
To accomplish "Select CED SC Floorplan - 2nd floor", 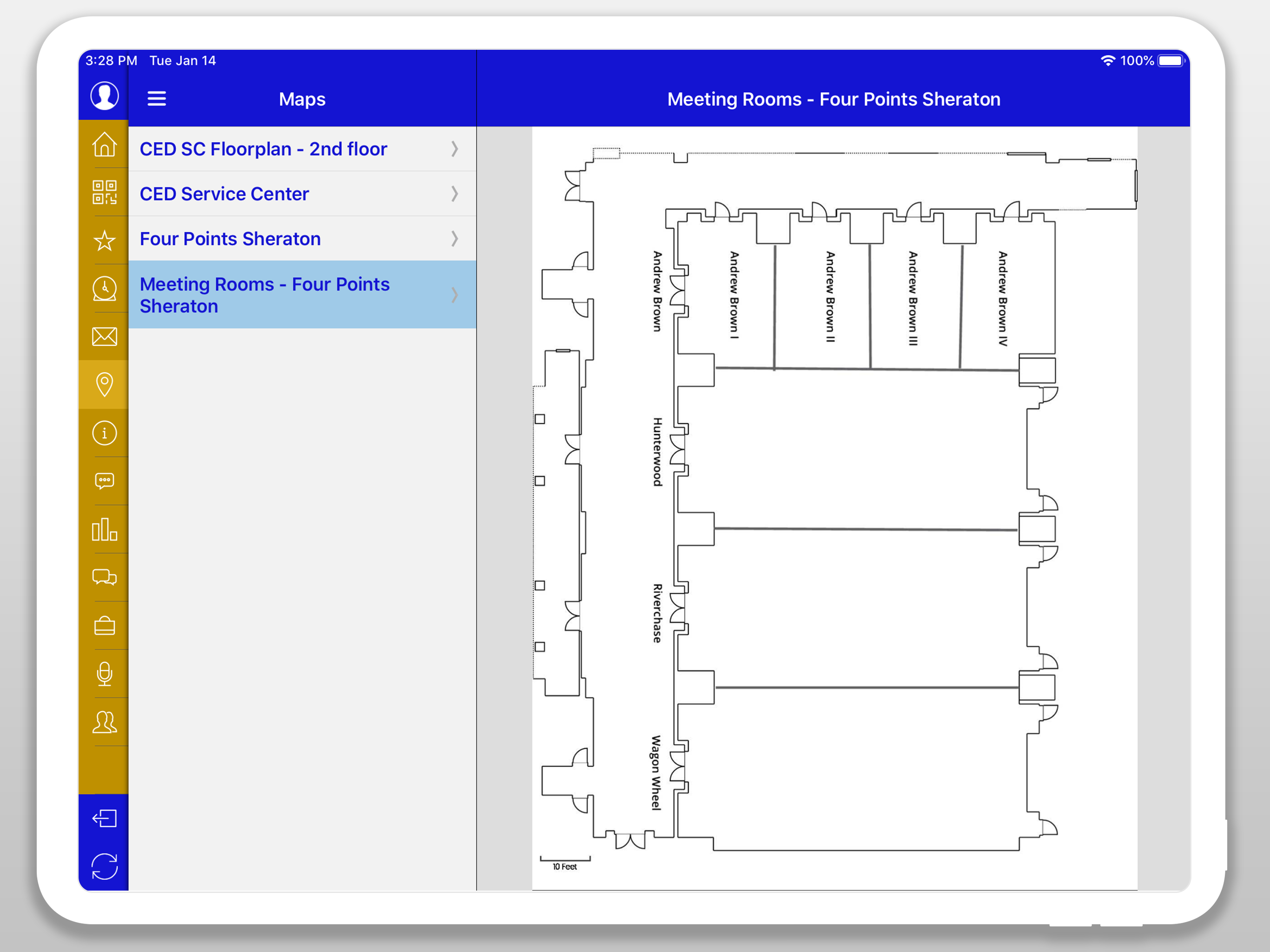I will point(263,149).
